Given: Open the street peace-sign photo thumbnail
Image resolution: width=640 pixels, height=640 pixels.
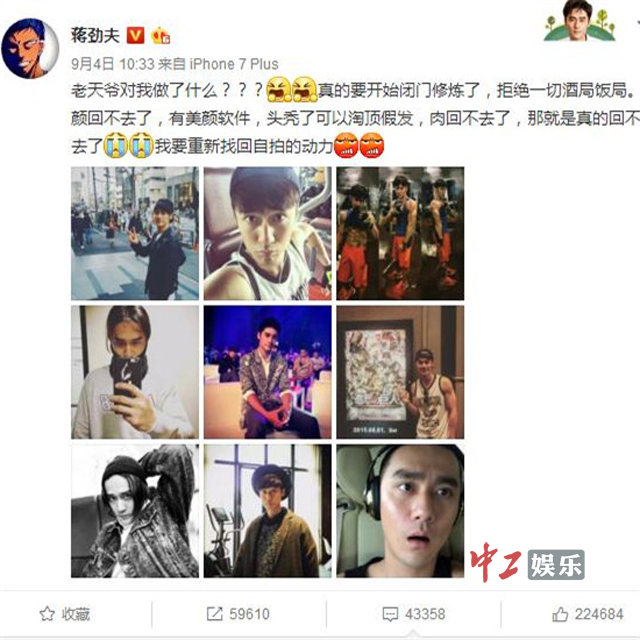Looking at the screenshot, I should pyautogui.click(x=135, y=233).
